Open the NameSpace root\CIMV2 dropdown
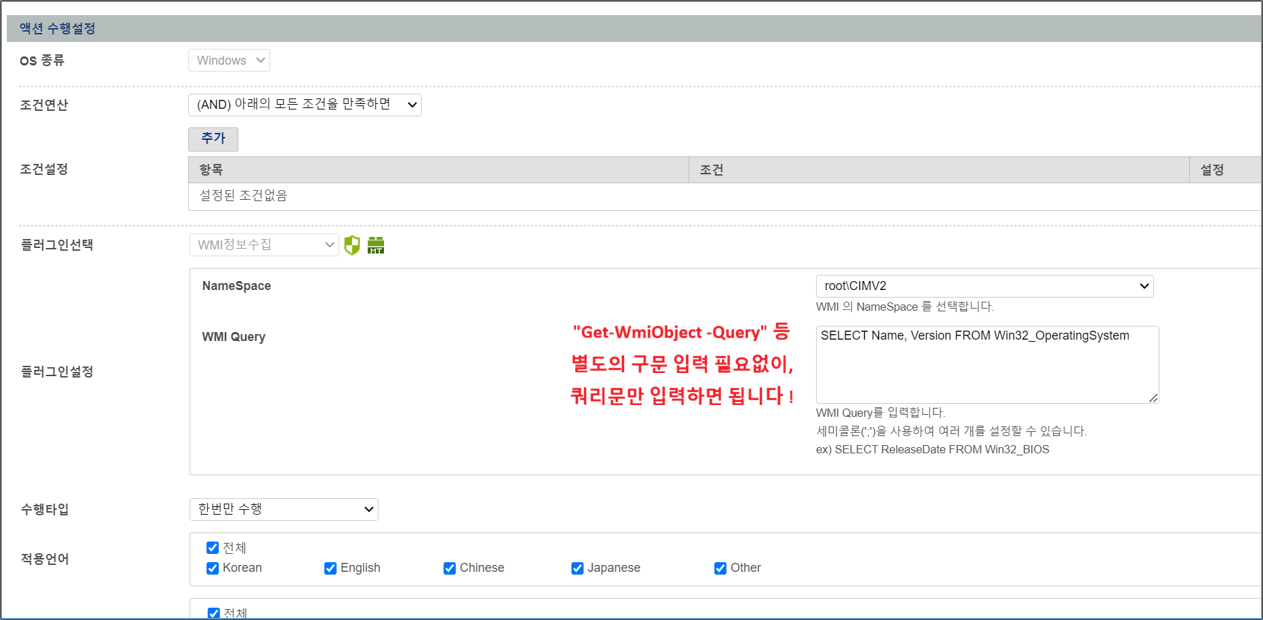Screen dimensions: 1263x620 tap(985, 285)
